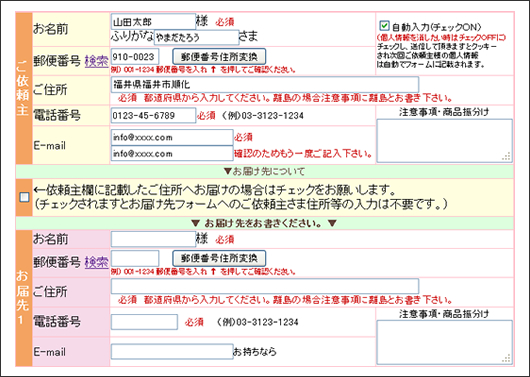Click the delivery 電話番号 field
Image resolution: width=530 pixels, height=377 pixels.
[x=144, y=322]
